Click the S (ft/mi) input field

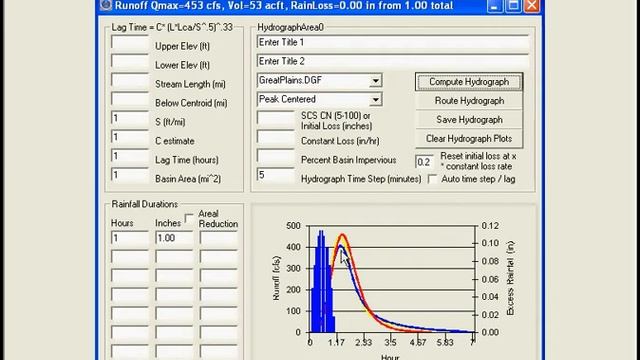click(130, 118)
